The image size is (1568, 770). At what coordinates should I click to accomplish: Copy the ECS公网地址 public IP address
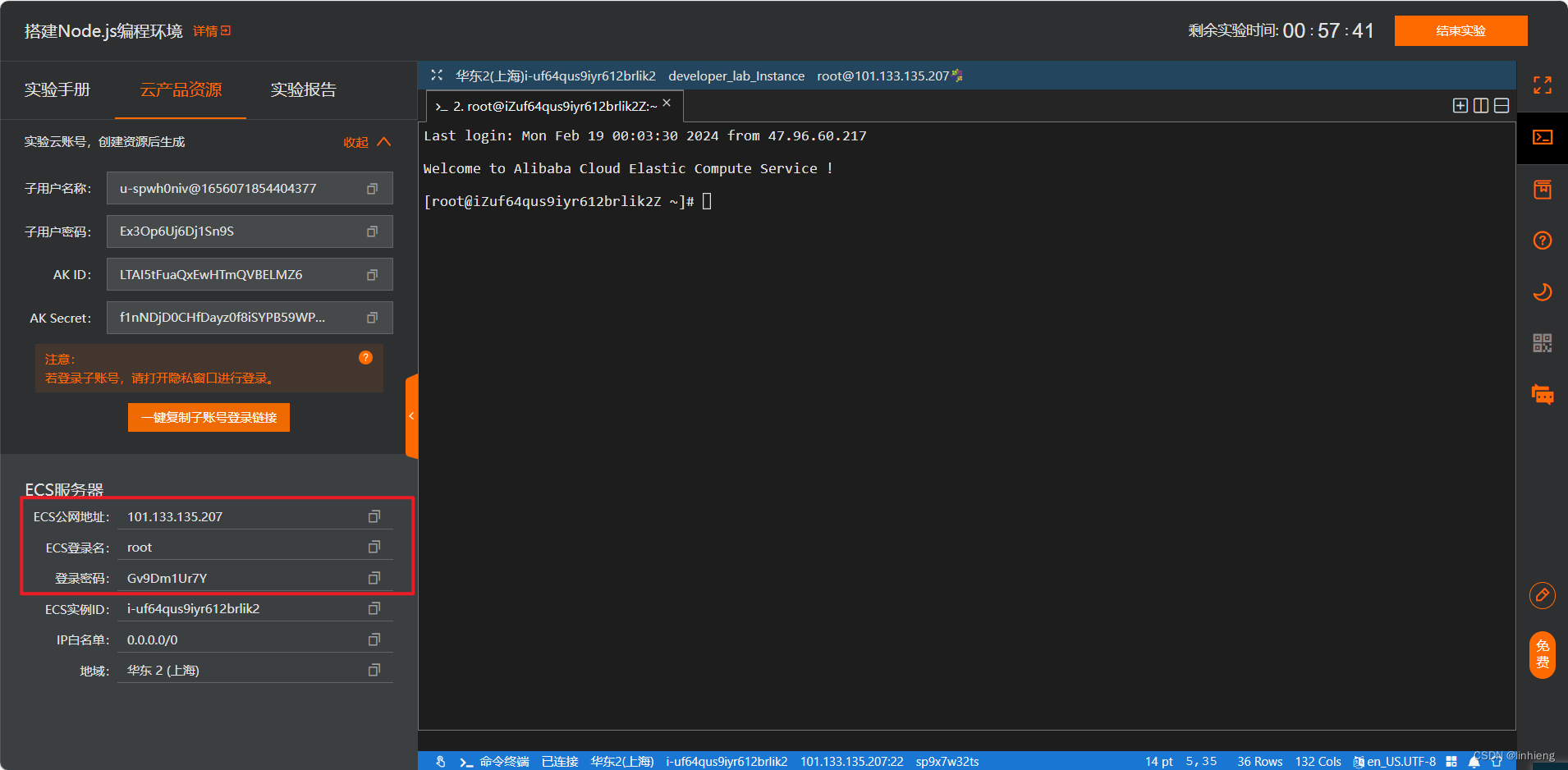pos(374,516)
